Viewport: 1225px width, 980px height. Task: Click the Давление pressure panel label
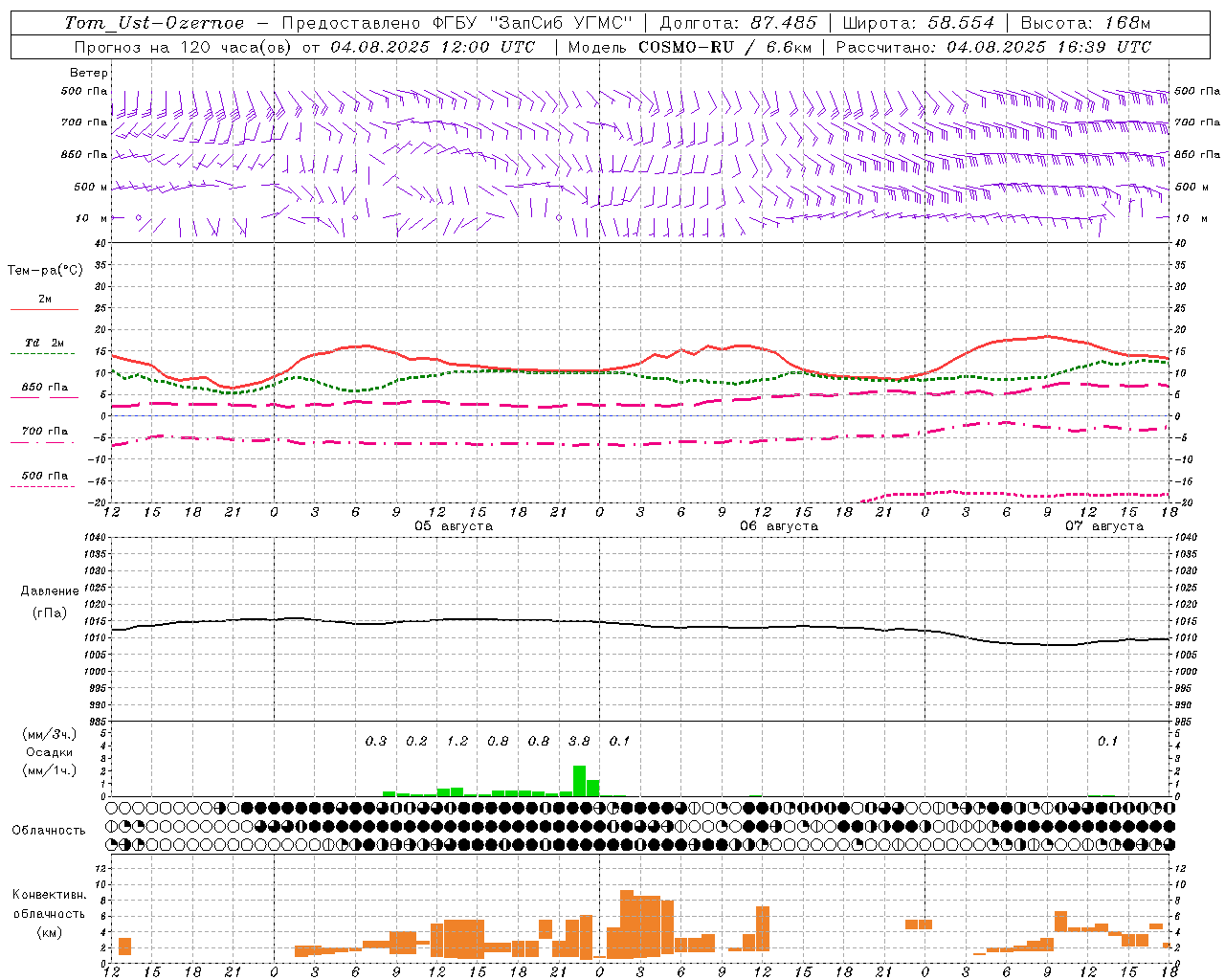tap(50, 591)
